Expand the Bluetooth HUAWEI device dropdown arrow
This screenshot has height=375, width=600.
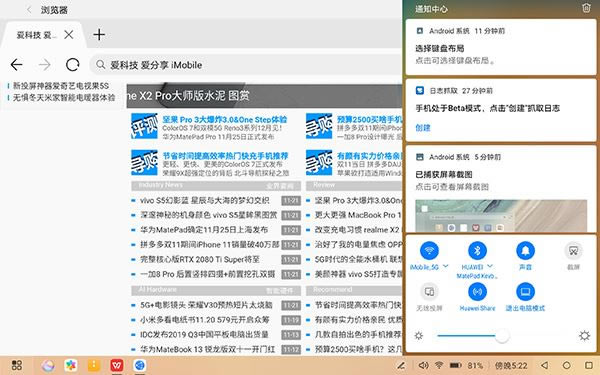[490, 266]
